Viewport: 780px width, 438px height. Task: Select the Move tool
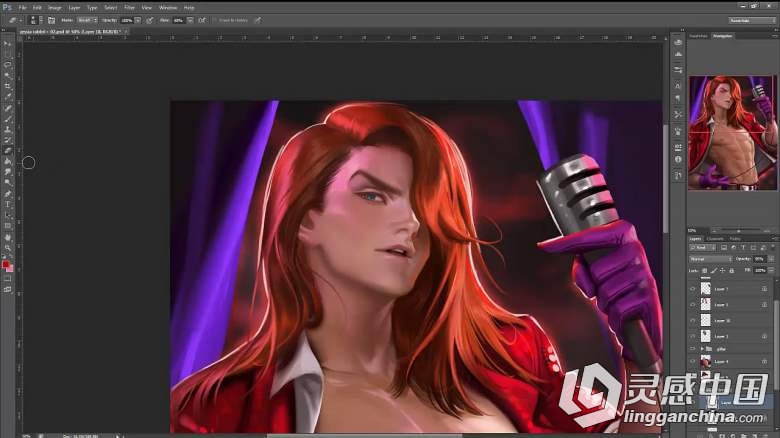(7, 44)
